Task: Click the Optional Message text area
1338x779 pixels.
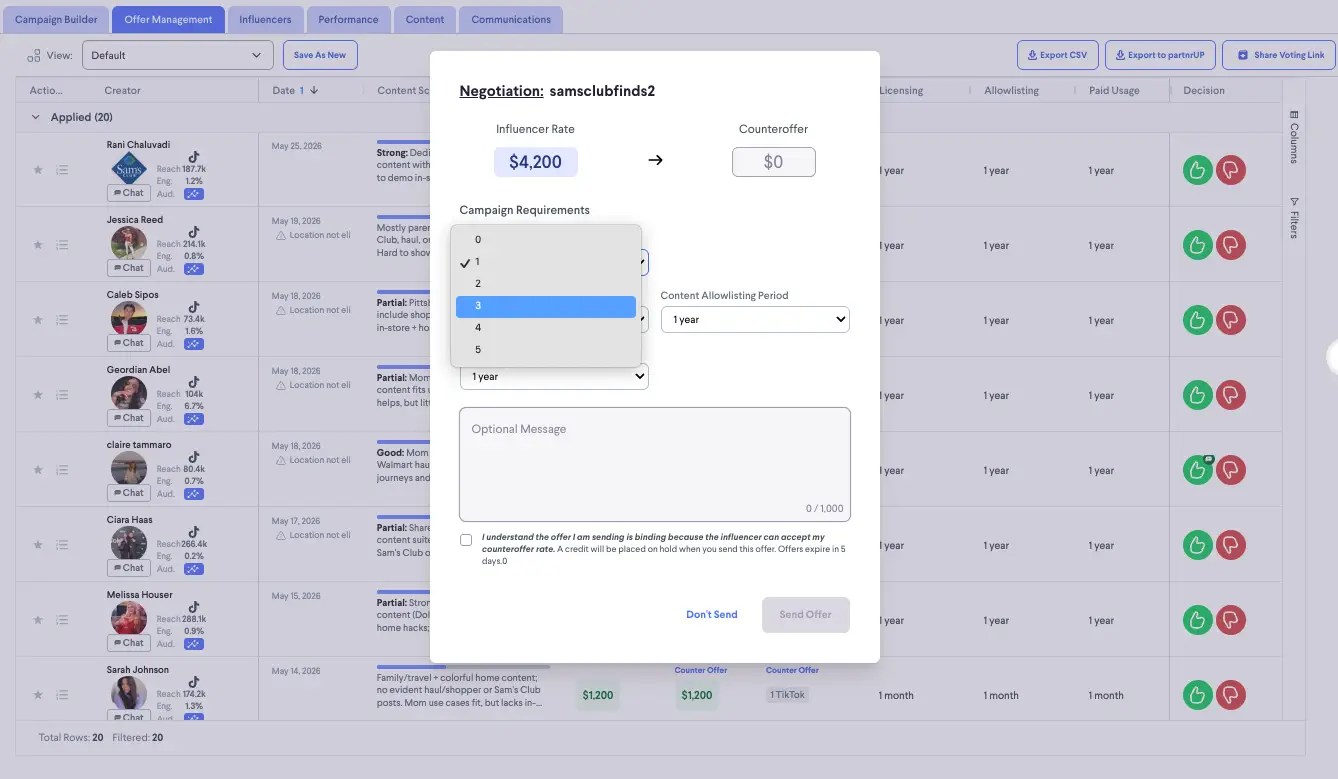Action: pyautogui.click(x=655, y=464)
